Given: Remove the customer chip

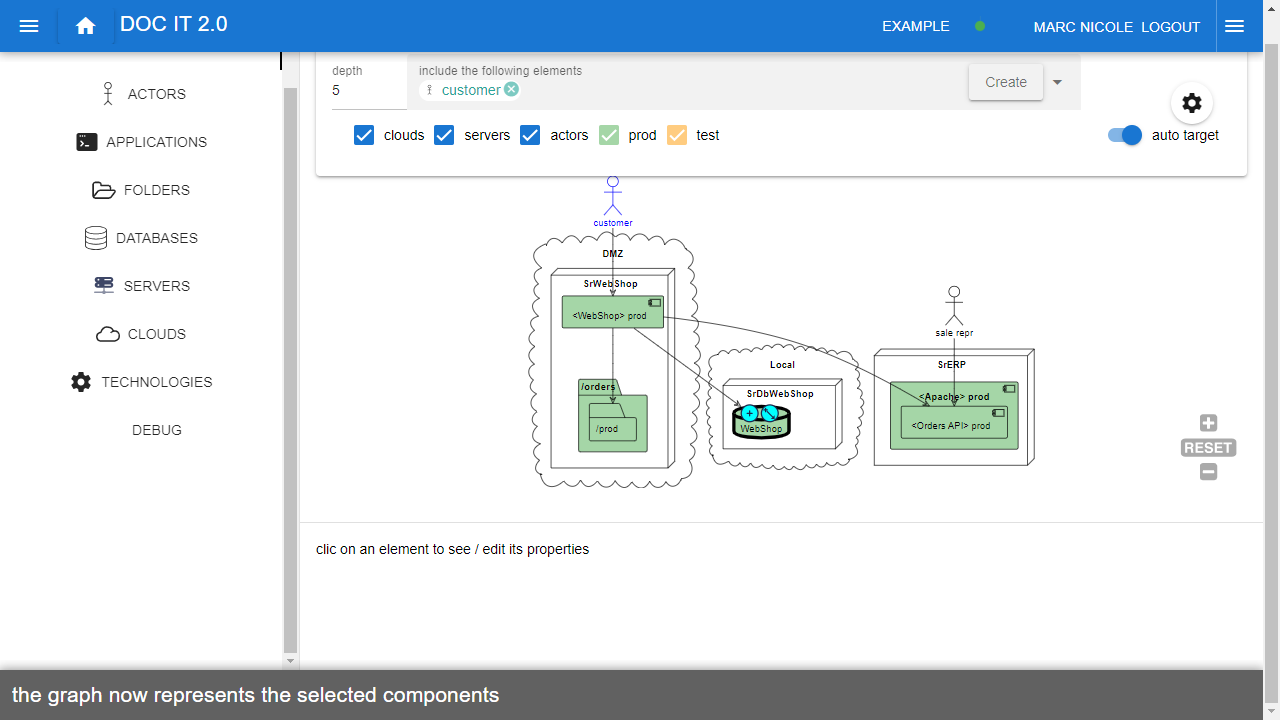Looking at the screenshot, I should 511,90.
